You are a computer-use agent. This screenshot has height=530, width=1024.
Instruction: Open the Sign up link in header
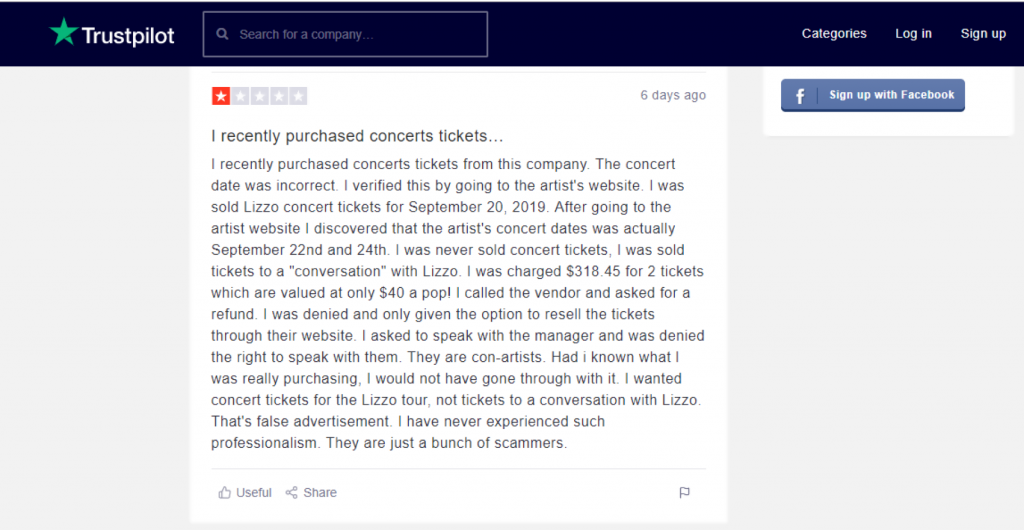pyautogui.click(x=983, y=34)
